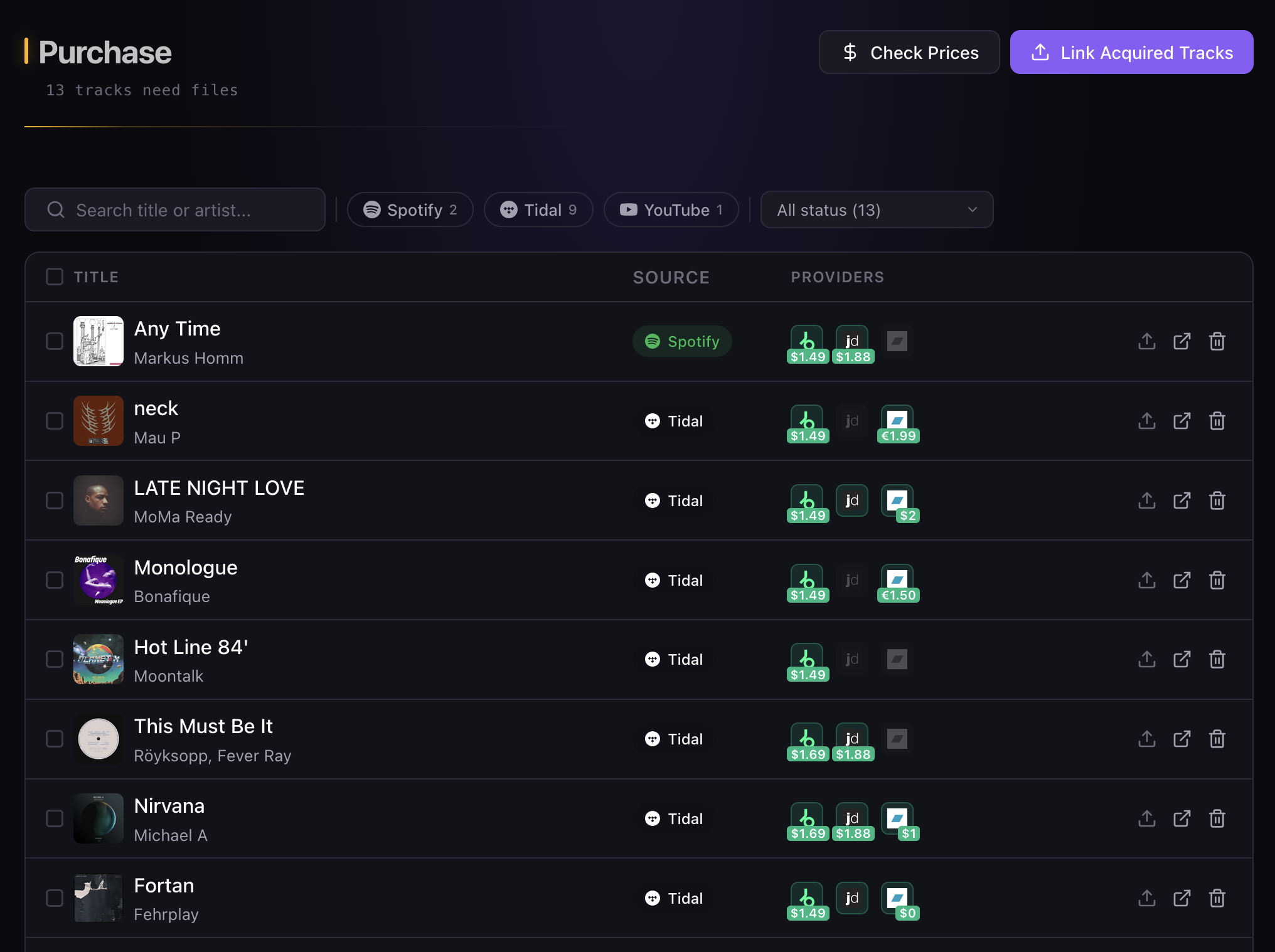This screenshot has height=952, width=1275.
Task: Click the Any Time album thumbnail
Action: (x=99, y=341)
